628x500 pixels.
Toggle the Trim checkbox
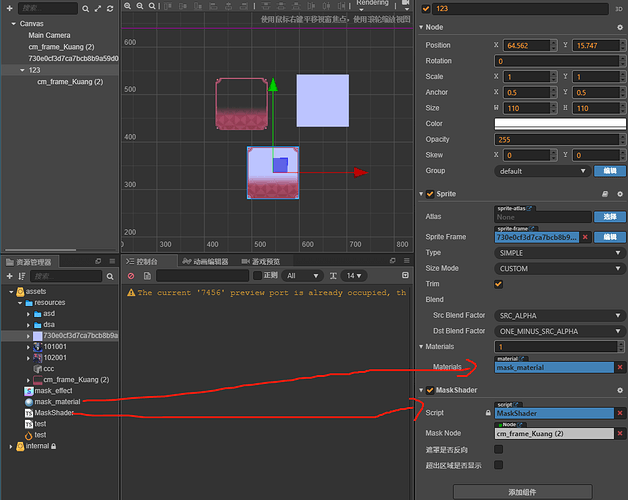point(498,284)
